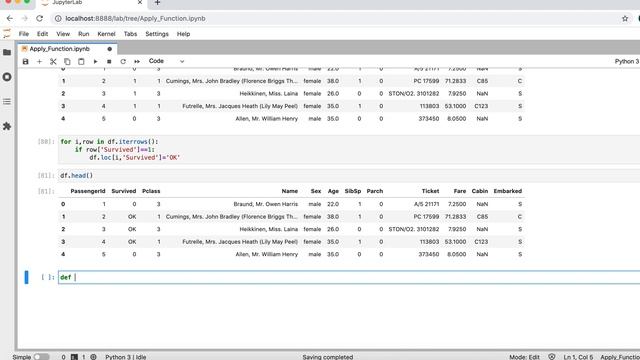Click the Python 3 kernel name button

tap(627, 61)
